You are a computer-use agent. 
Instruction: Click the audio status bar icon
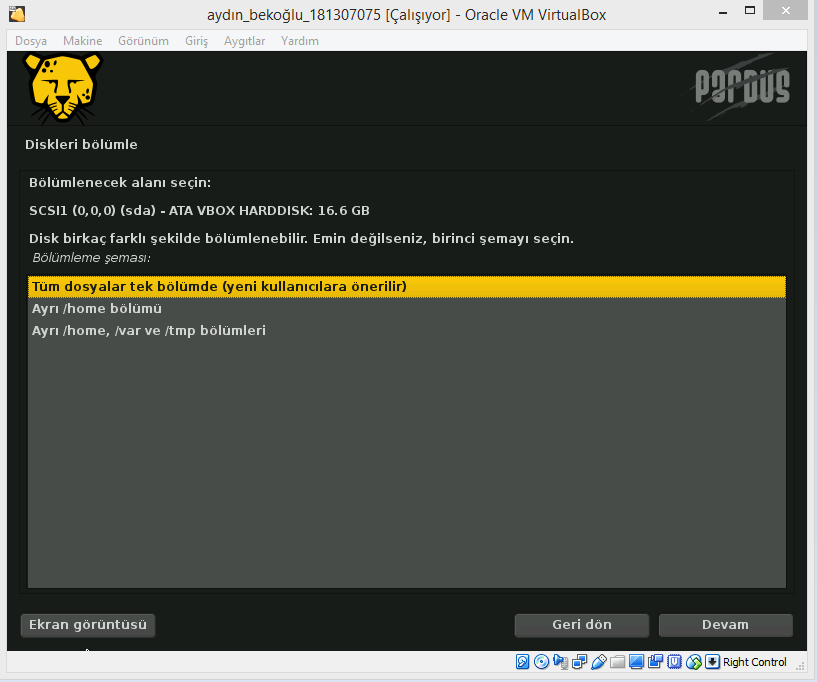tap(561, 662)
